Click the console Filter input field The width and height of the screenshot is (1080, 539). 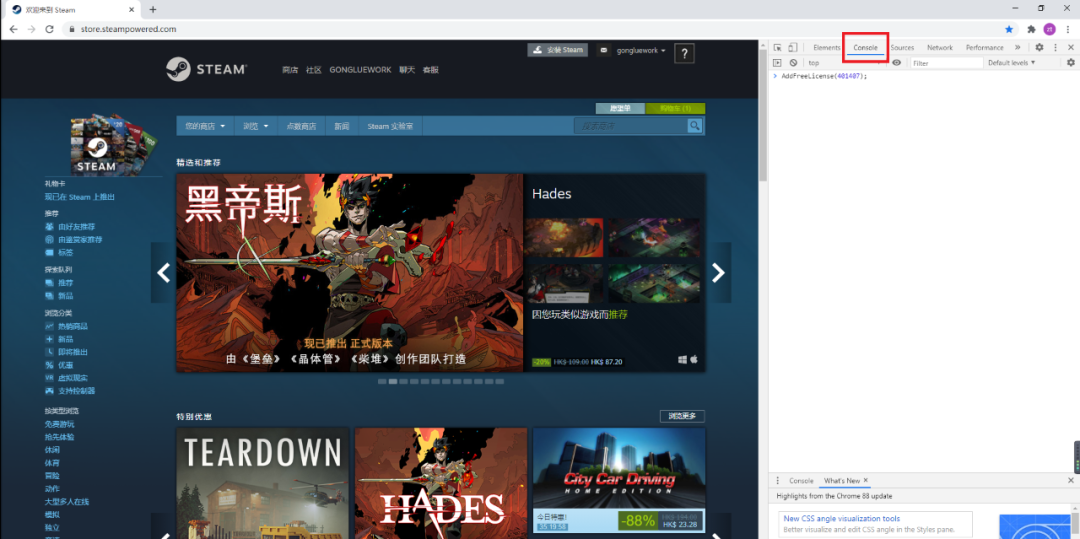(x=943, y=63)
